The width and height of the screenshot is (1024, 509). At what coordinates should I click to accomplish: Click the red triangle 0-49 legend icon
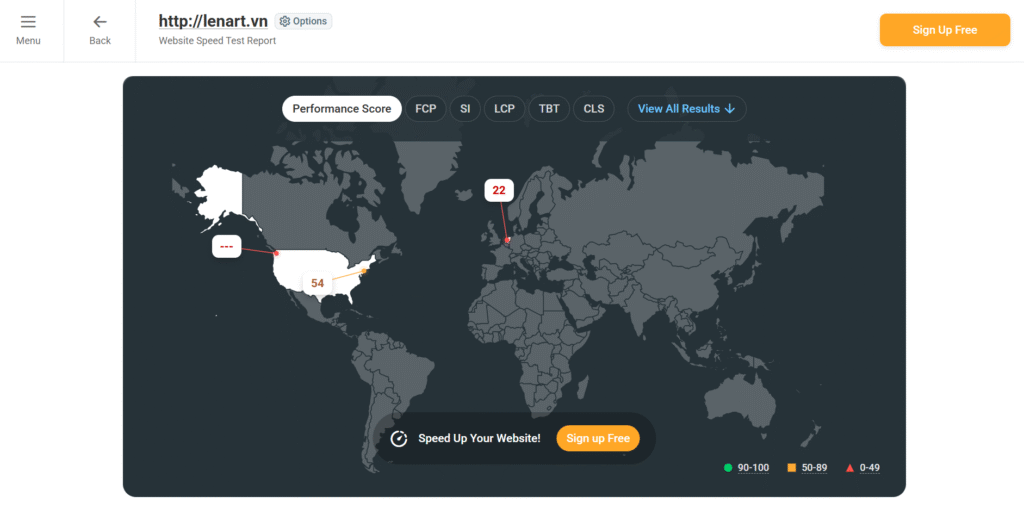coord(850,468)
